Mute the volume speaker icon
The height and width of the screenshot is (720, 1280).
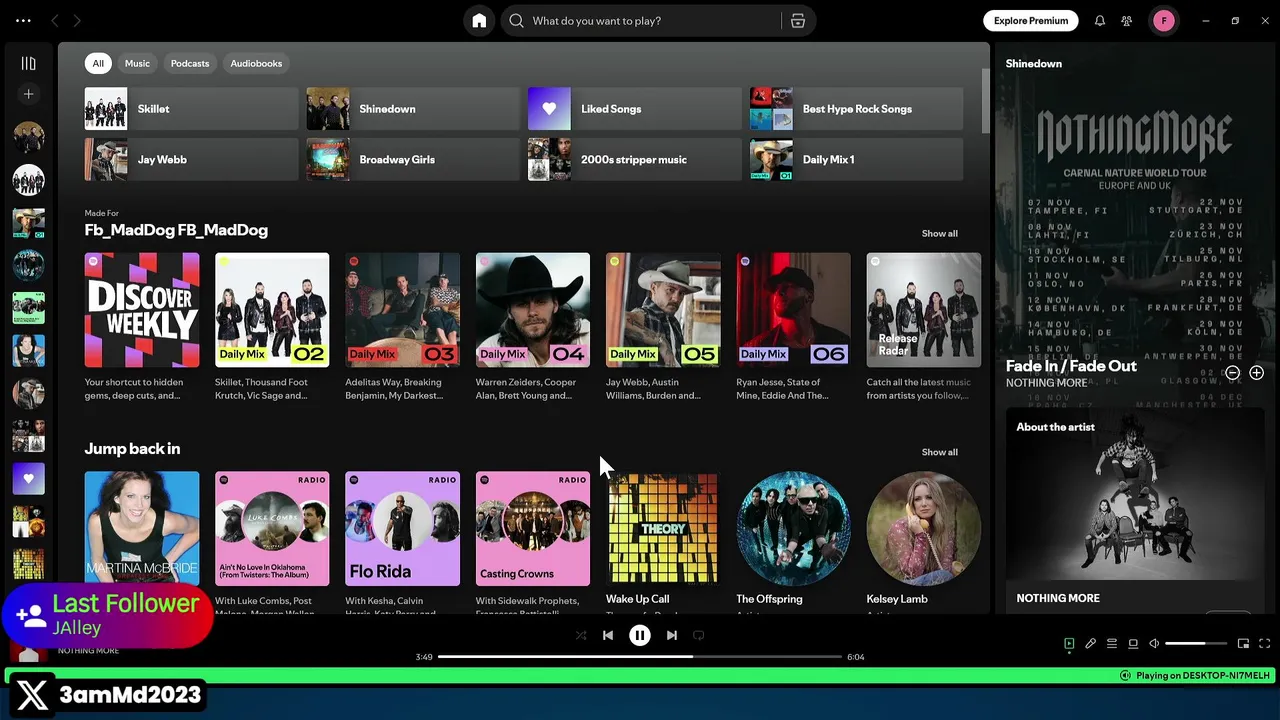tap(1154, 644)
